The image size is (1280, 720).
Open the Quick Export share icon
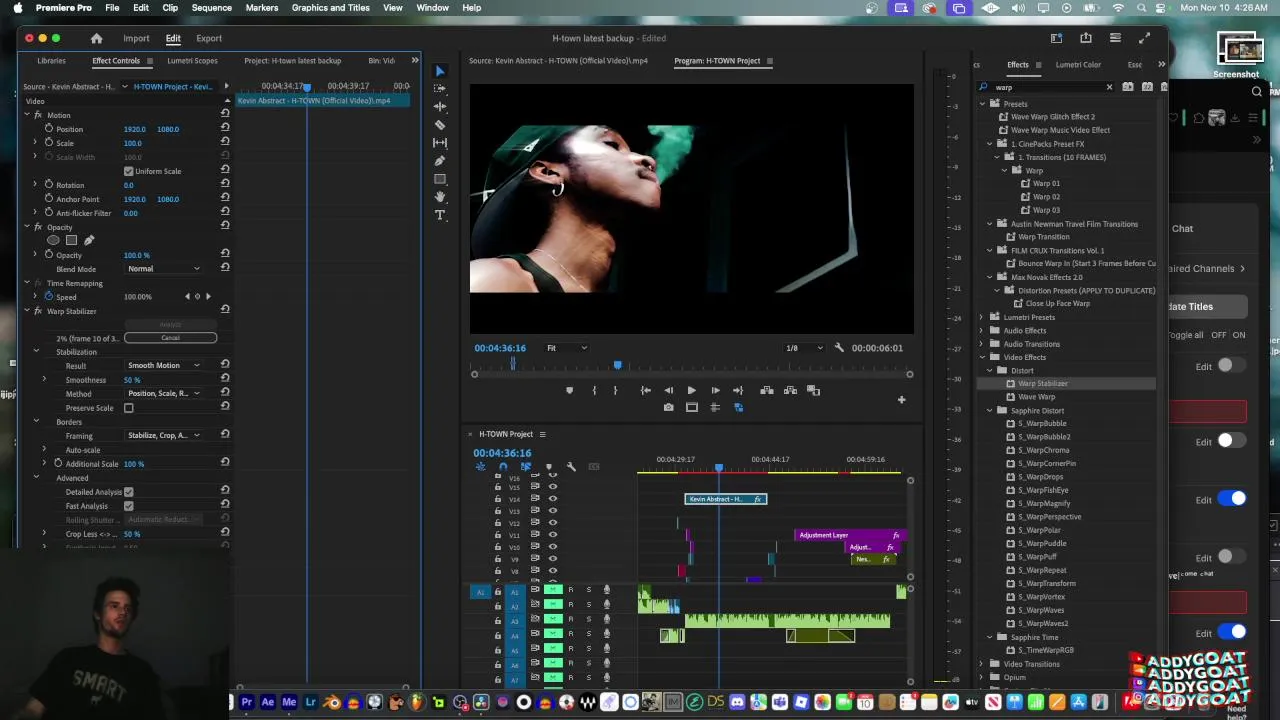[1086, 38]
